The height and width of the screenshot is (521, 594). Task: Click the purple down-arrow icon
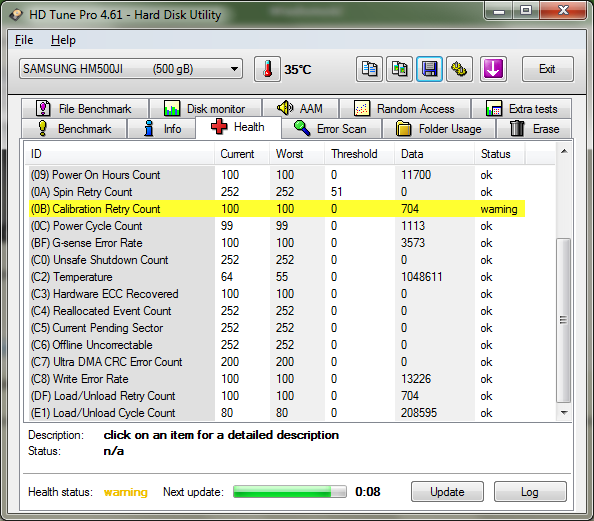pyautogui.click(x=493, y=69)
